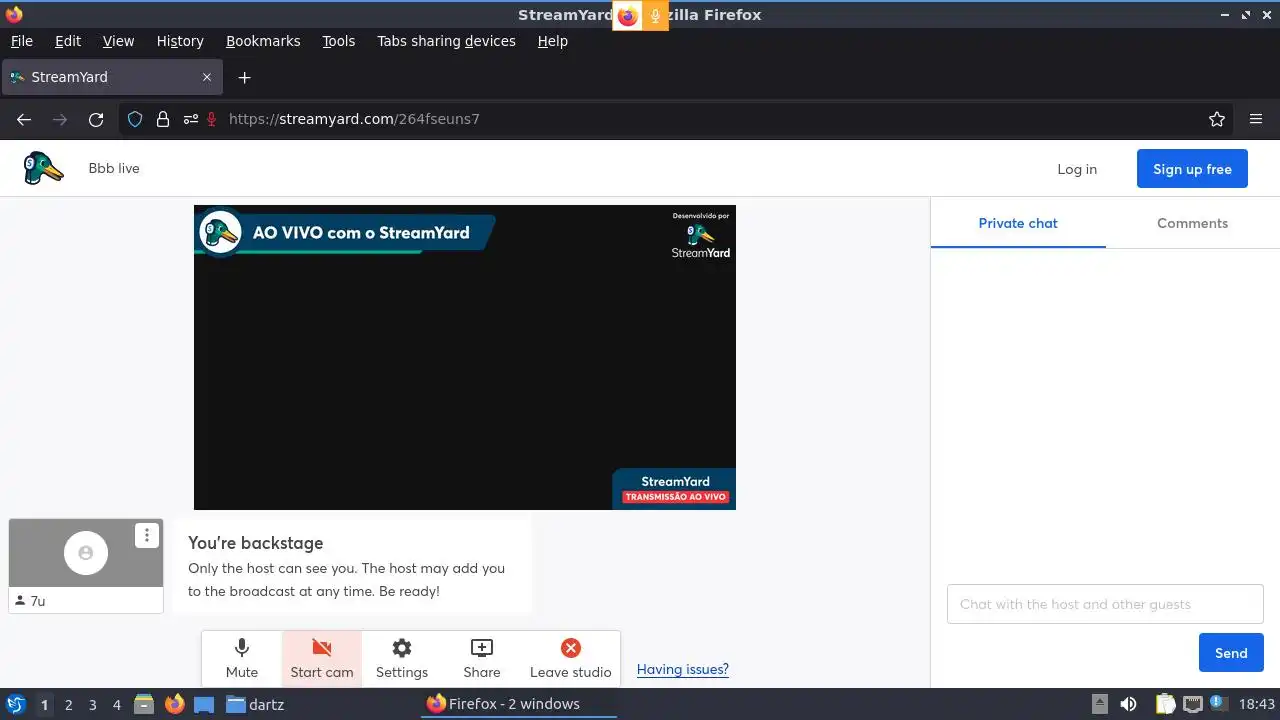This screenshot has height=720, width=1280.
Task: Open a new browser tab with plus
Action: pyautogui.click(x=244, y=77)
